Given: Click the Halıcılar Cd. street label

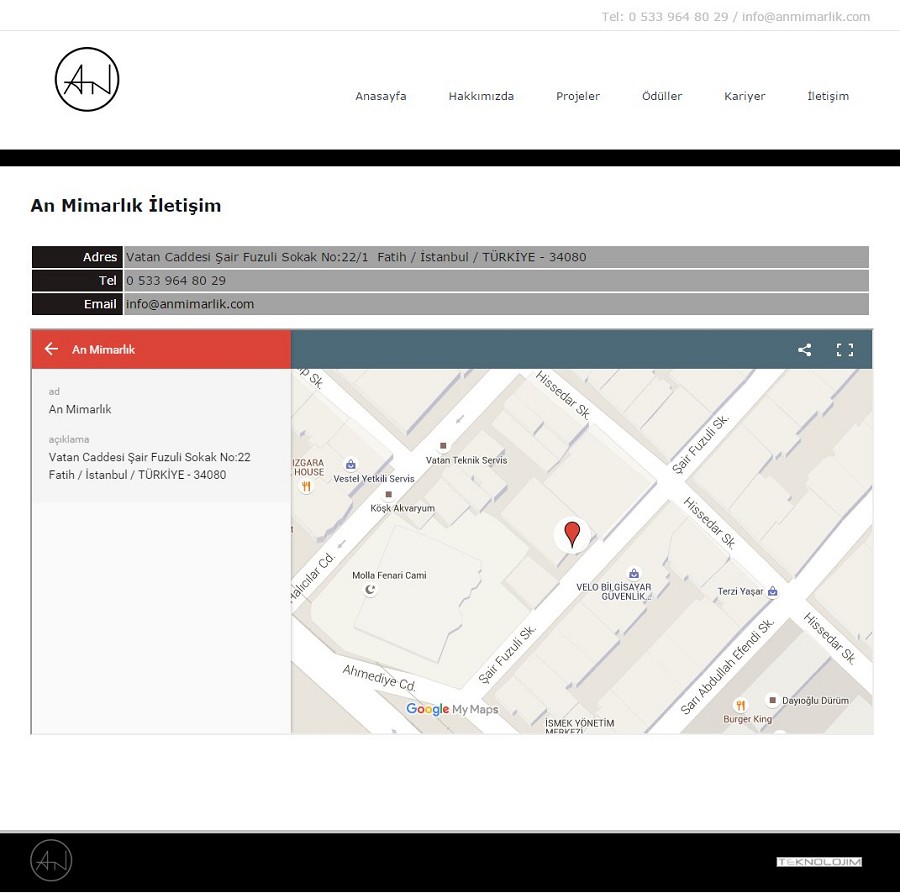Looking at the screenshot, I should (312, 577).
